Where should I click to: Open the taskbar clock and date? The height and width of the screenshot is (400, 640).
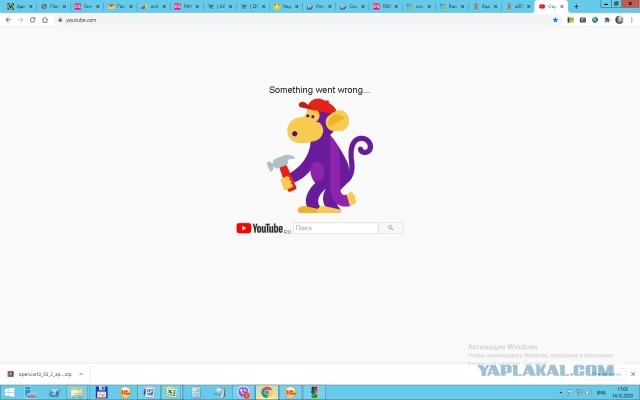coord(622,393)
